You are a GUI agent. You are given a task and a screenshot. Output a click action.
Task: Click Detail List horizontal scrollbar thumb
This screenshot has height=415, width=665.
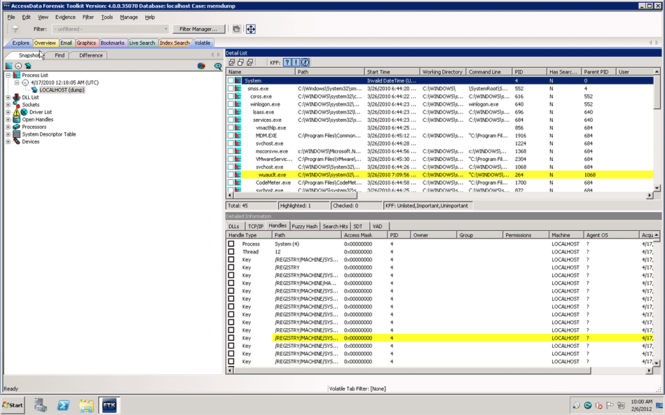click(296, 195)
